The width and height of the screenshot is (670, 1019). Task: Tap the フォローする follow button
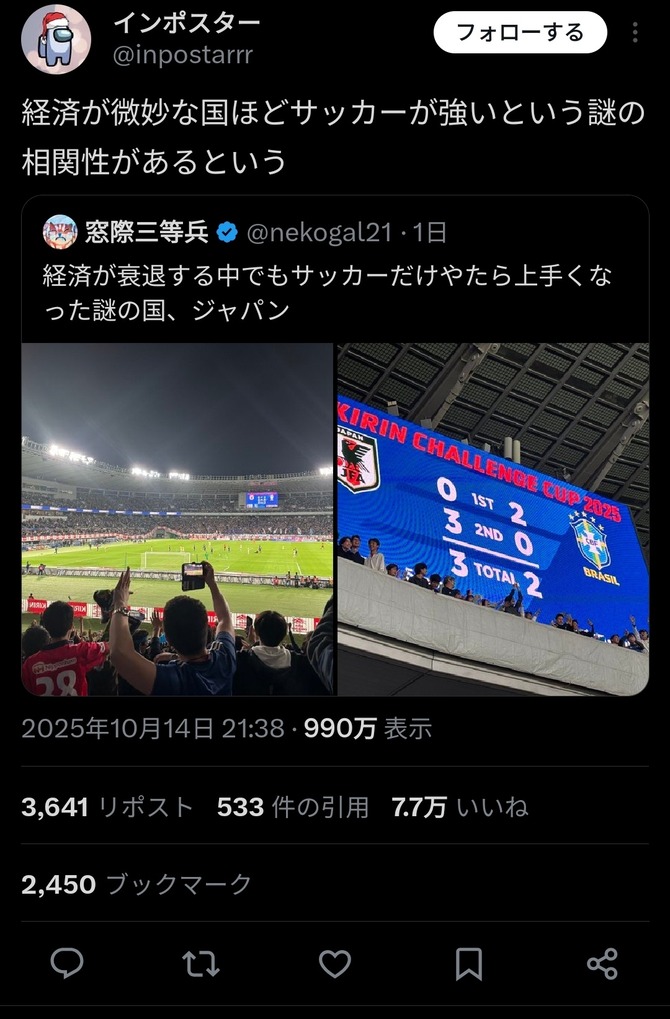[521, 32]
